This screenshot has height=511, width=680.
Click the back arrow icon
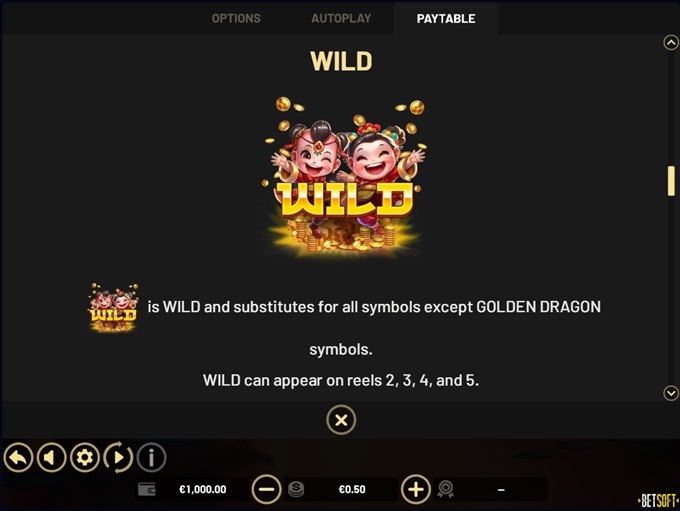pos(18,457)
